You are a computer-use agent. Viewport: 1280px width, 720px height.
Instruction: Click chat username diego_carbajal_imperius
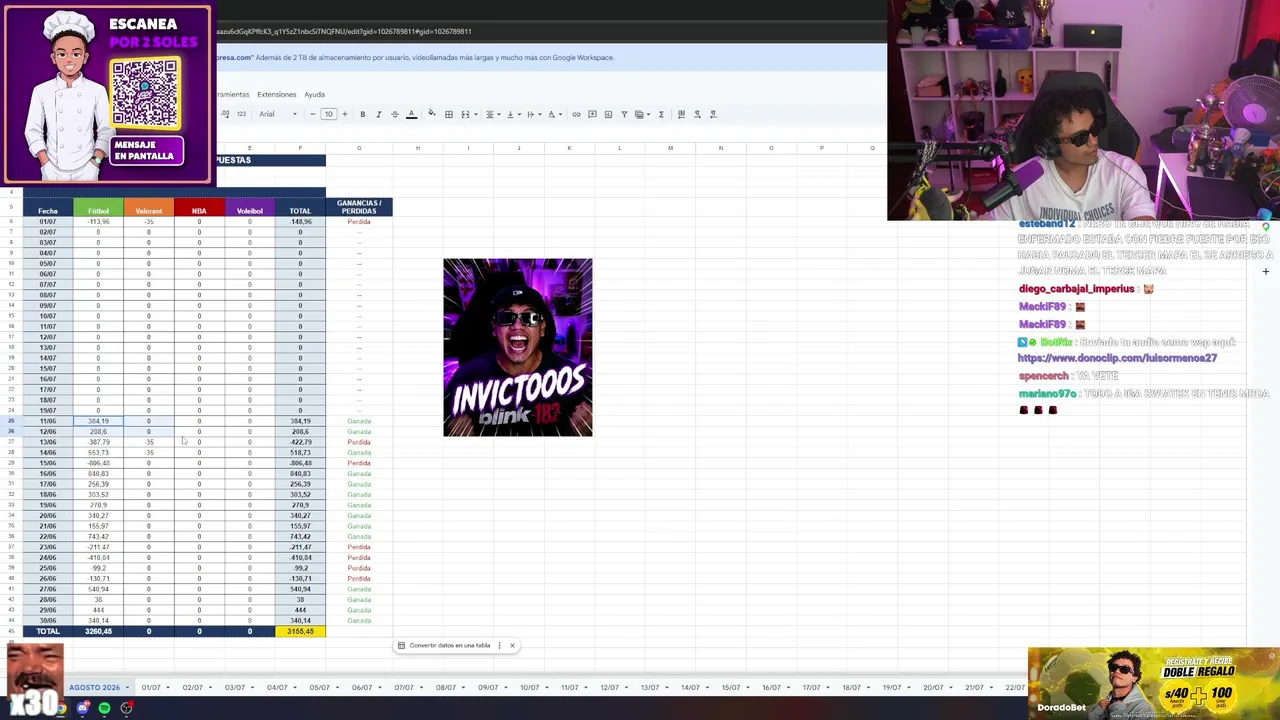[x=1076, y=289]
